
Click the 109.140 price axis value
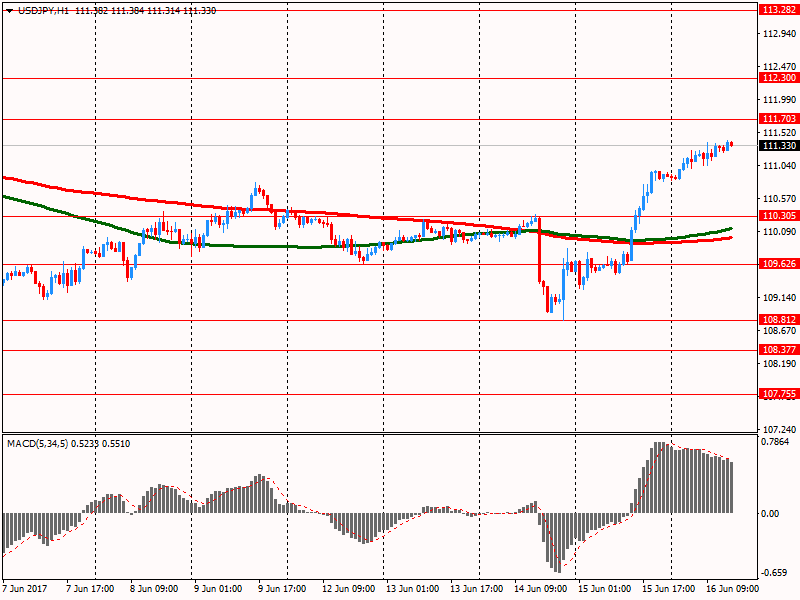(779, 297)
